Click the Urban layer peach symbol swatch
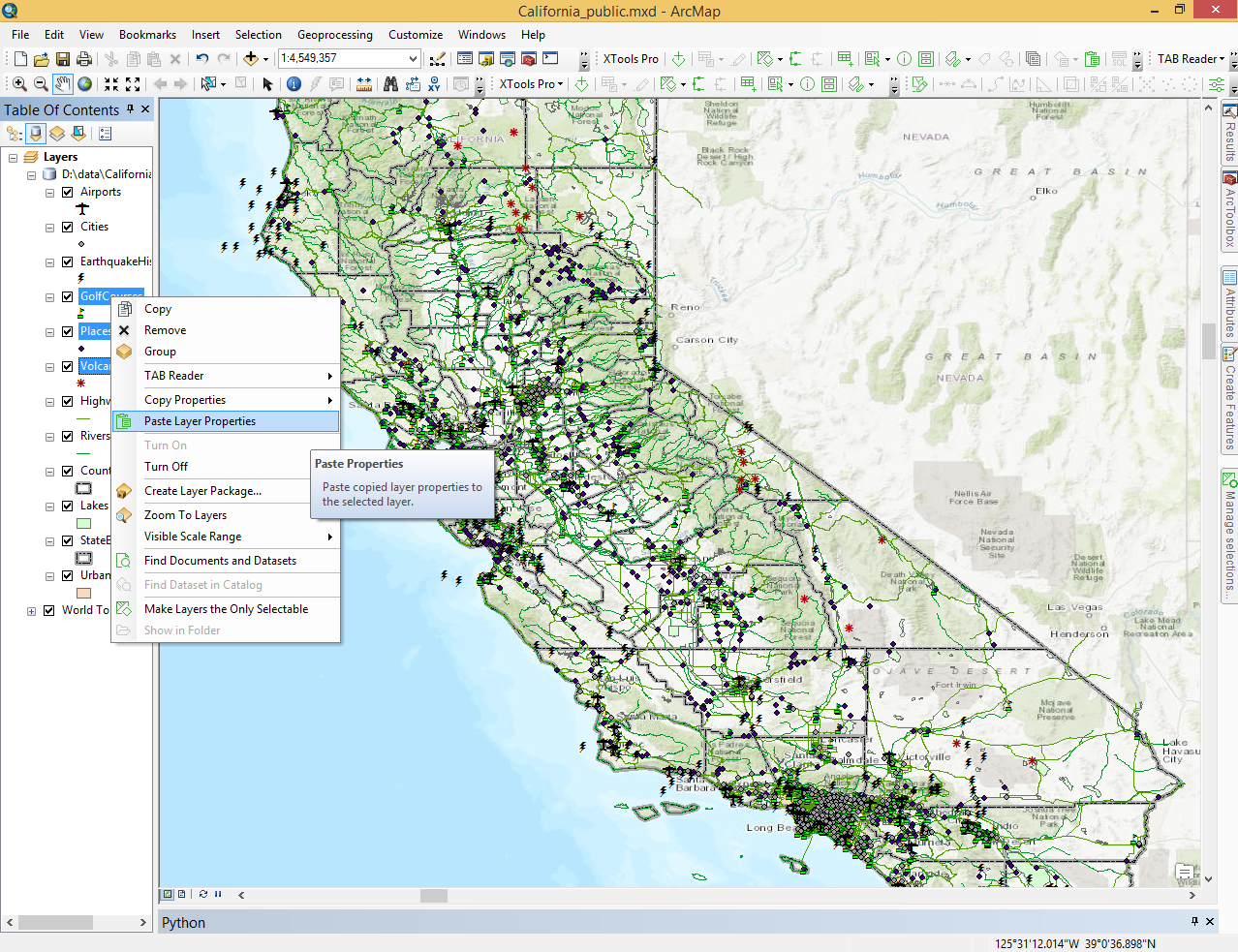 coord(84,594)
